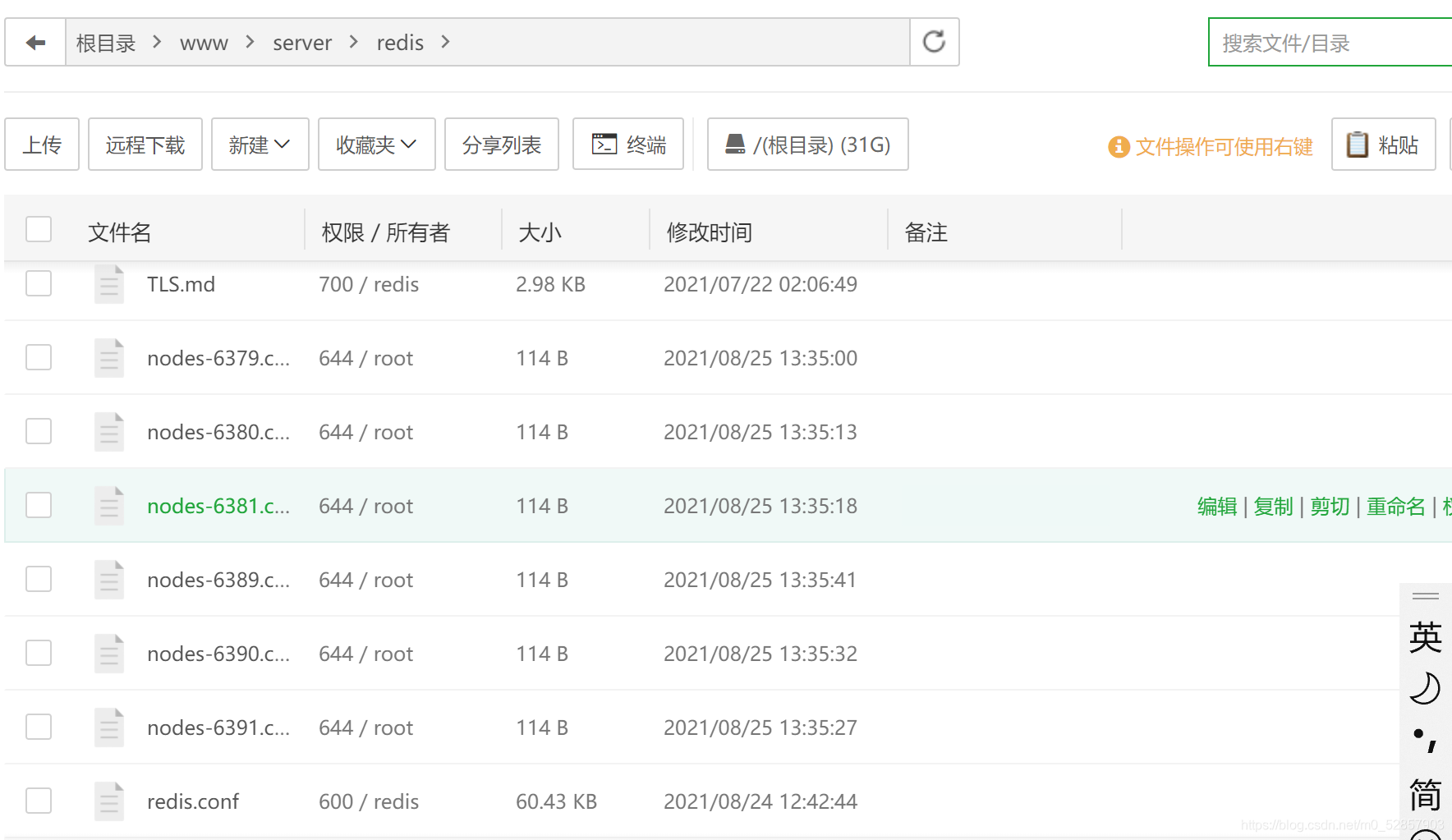Tick the select-all checkbox in header

pyautogui.click(x=39, y=229)
